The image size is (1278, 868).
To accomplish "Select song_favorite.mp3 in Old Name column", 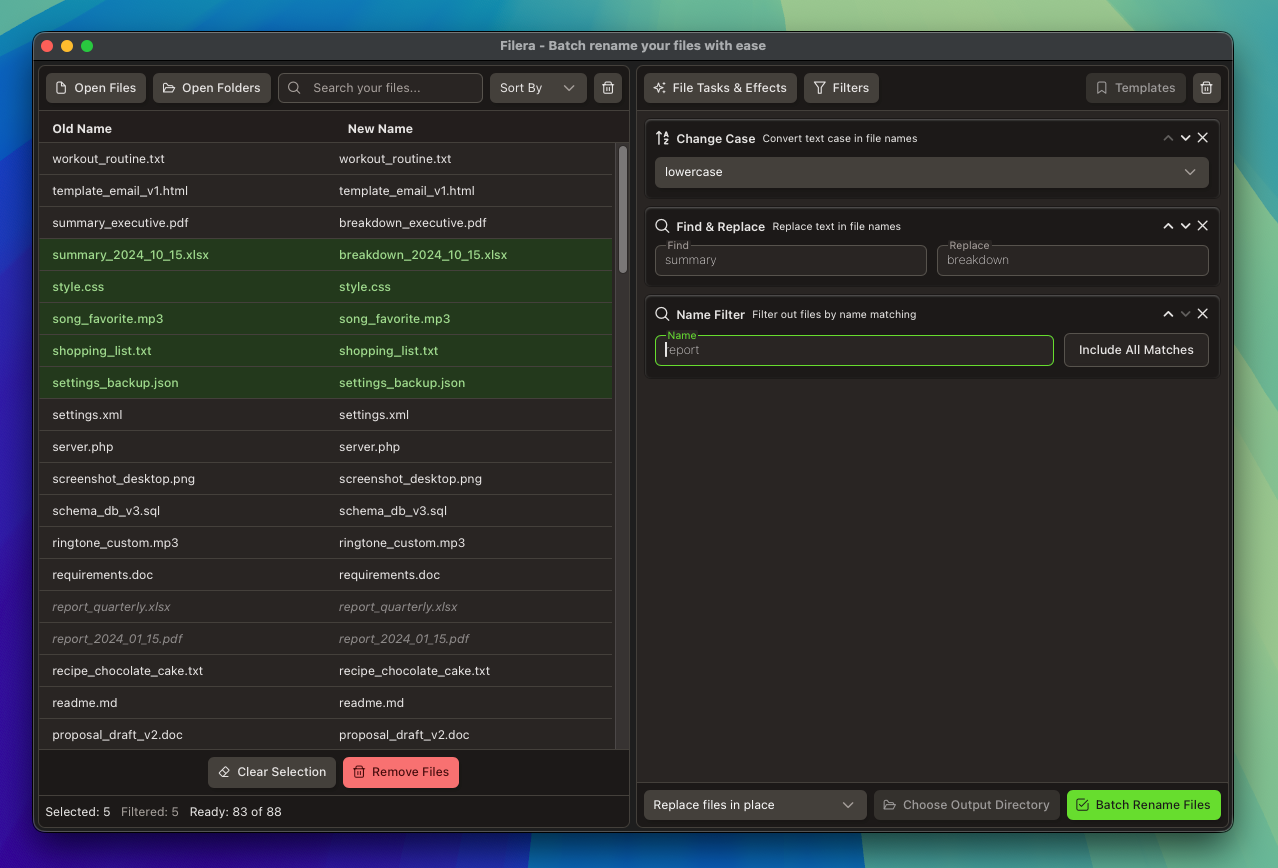I will [x=107, y=319].
